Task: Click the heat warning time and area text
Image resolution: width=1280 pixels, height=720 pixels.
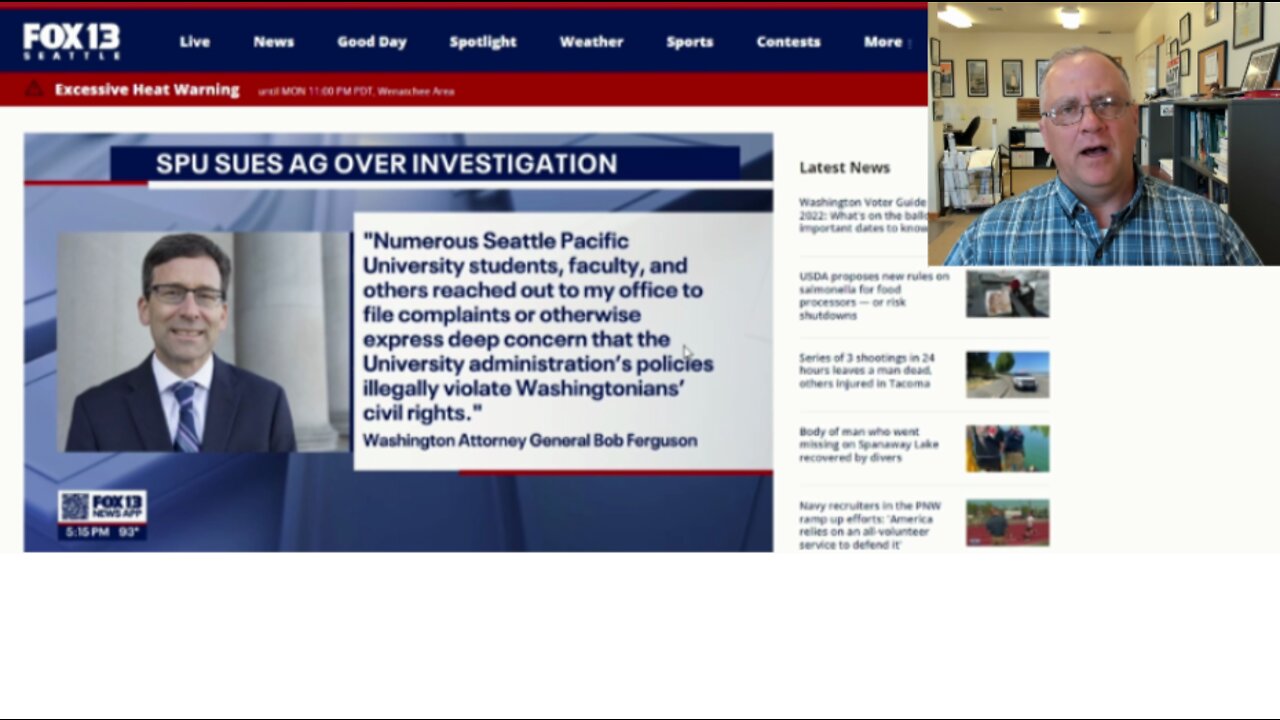Action: coord(356,91)
